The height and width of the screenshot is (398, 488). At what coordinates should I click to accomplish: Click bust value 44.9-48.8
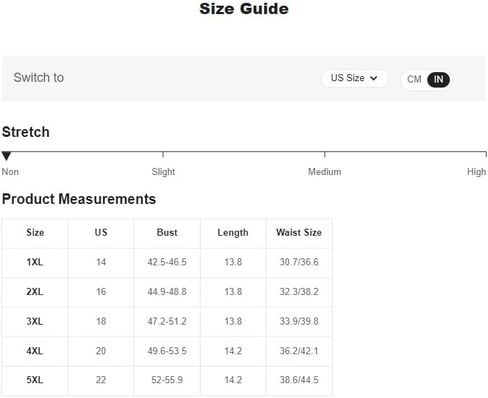(x=167, y=292)
